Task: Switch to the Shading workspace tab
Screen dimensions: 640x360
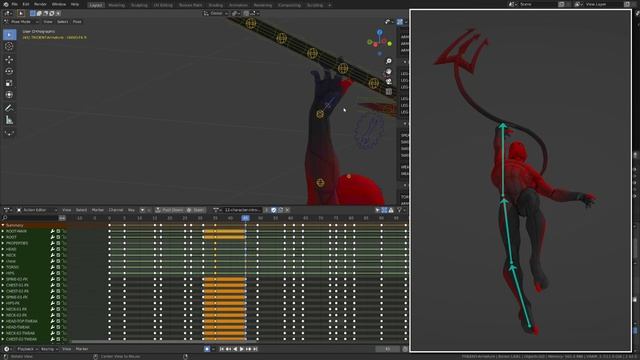Action: click(x=216, y=5)
